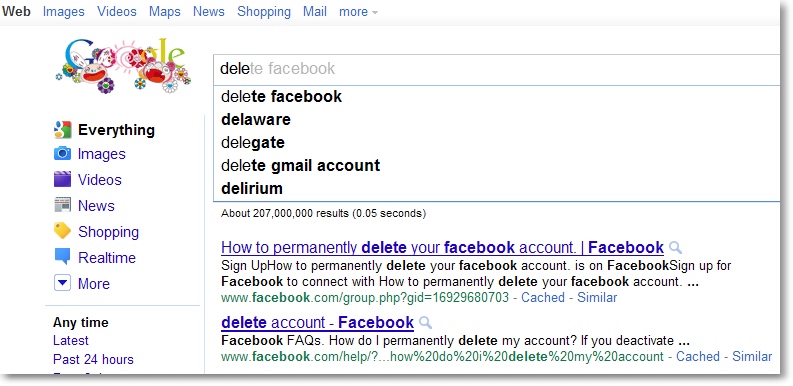The image size is (793, 386).
Task: Open Videos via clapperboard icon
Action: (x=63, y=179)
